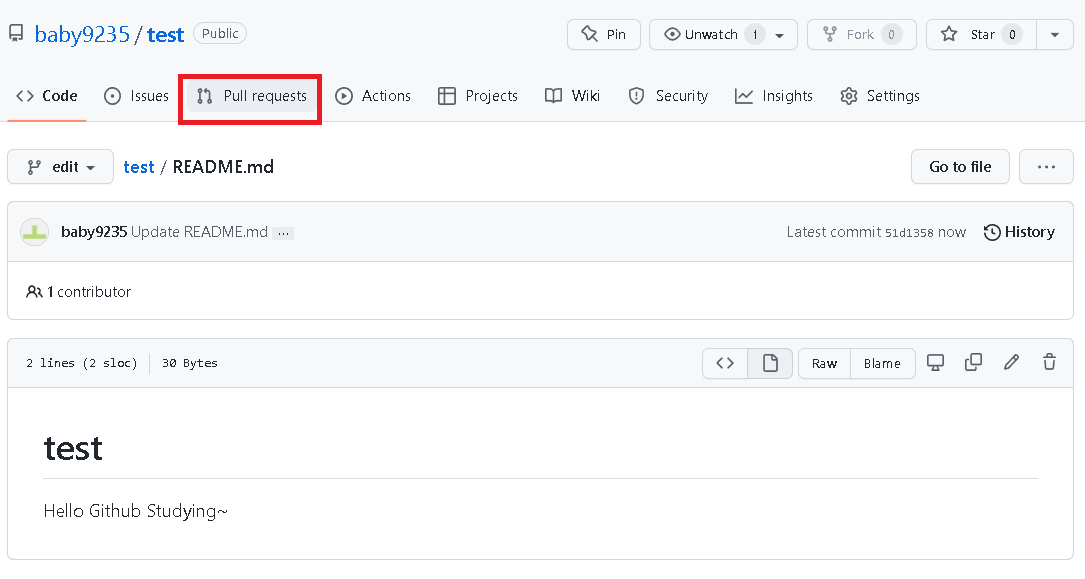Display the rendered file view
The width and height of the screenshot is (1085, 579).
tap(770, 363)
